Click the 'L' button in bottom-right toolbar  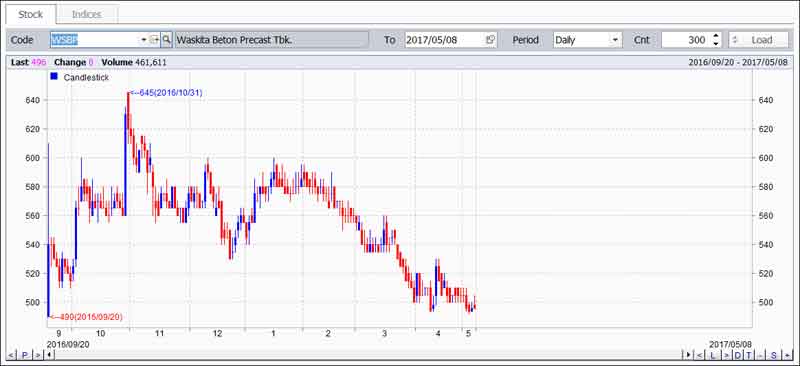pos(713,355)
